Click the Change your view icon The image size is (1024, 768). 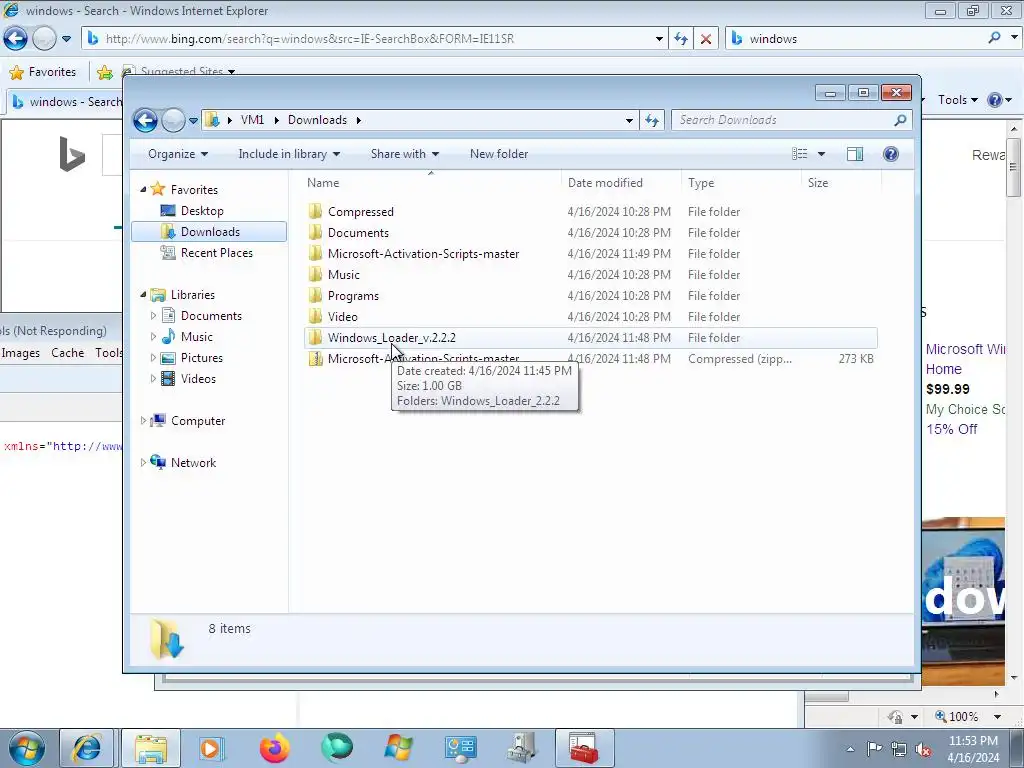(799, 154)
